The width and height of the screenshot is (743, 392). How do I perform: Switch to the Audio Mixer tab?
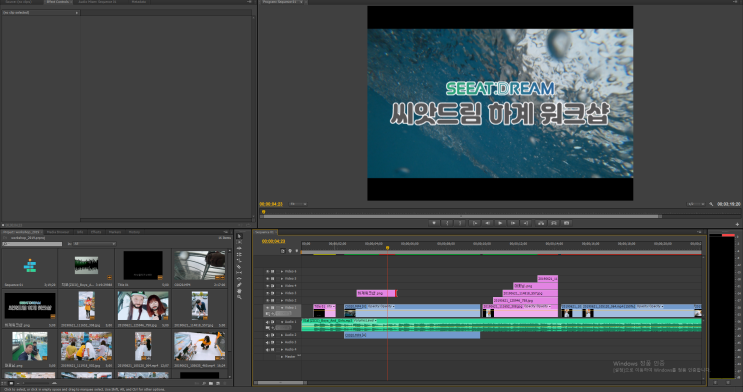pos(97,2)
